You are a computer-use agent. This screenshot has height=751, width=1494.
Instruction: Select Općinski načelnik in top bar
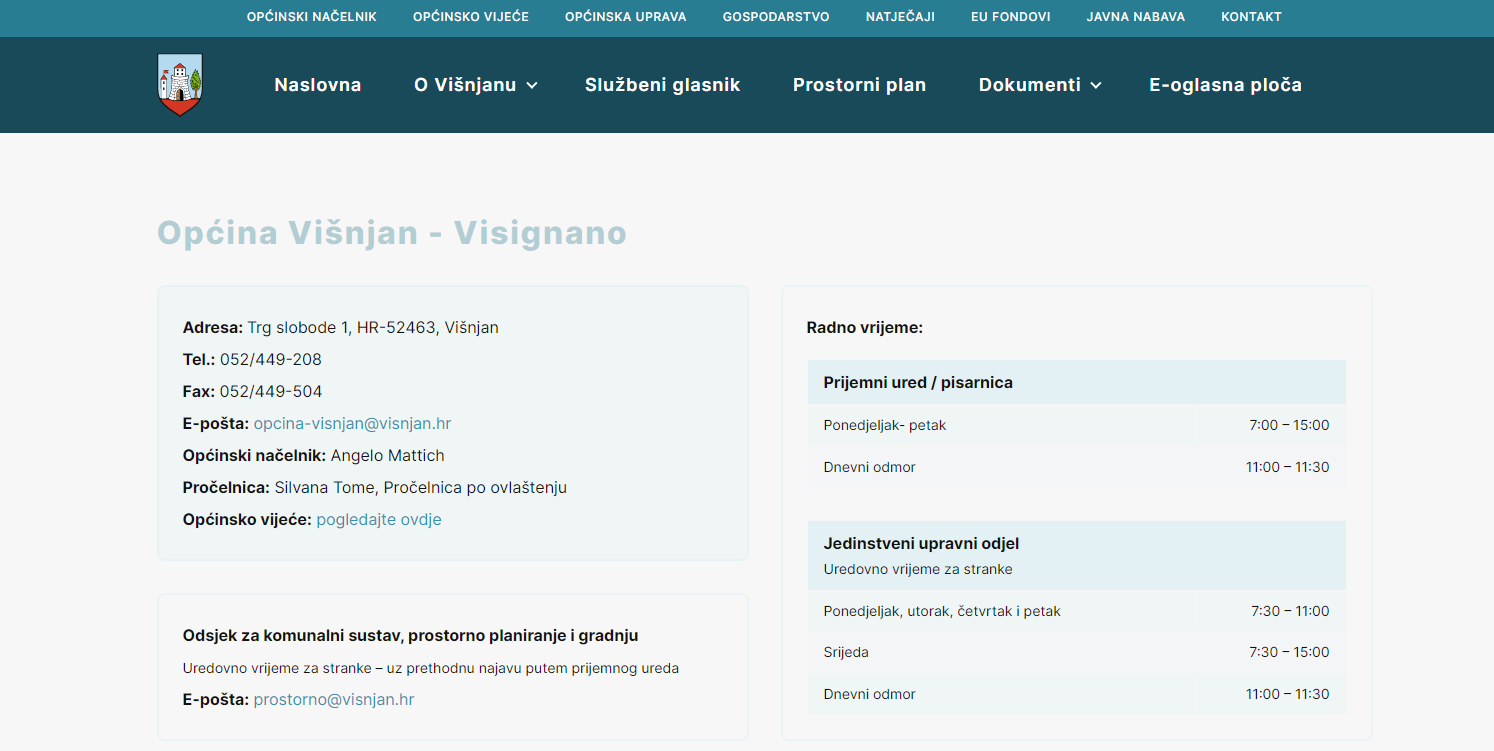311,17
